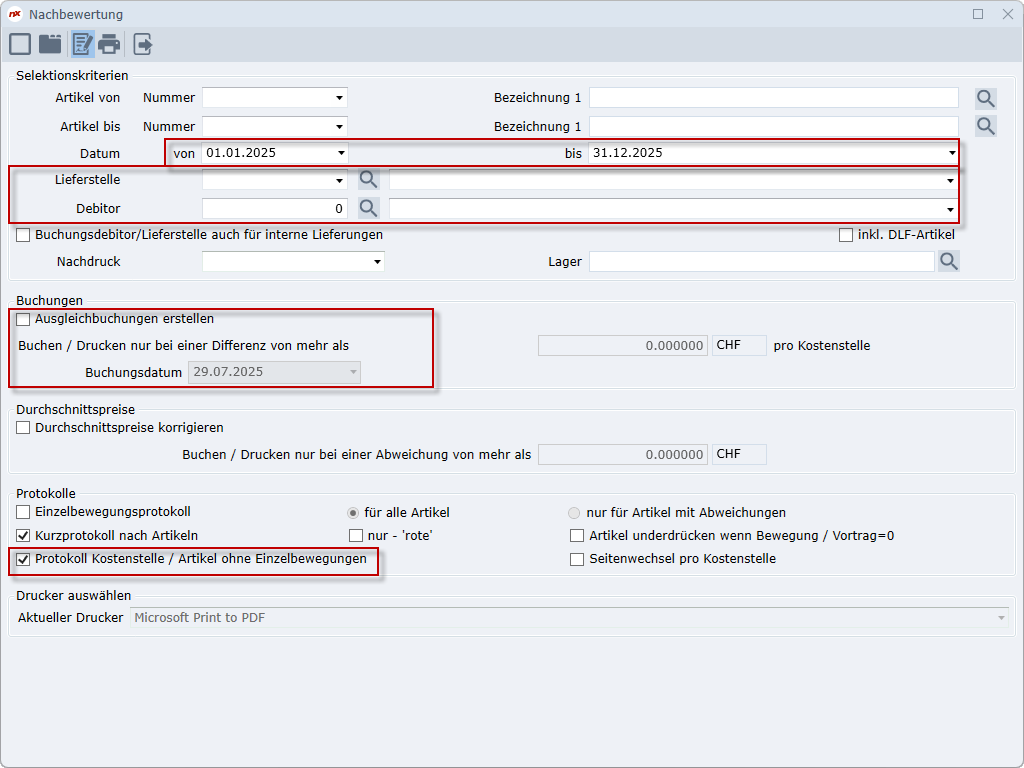Open the 'Artikel bis' Nummer dropdown
Image resolution: width=1024 pixels, height=768 pixels.
pos(340,127)
